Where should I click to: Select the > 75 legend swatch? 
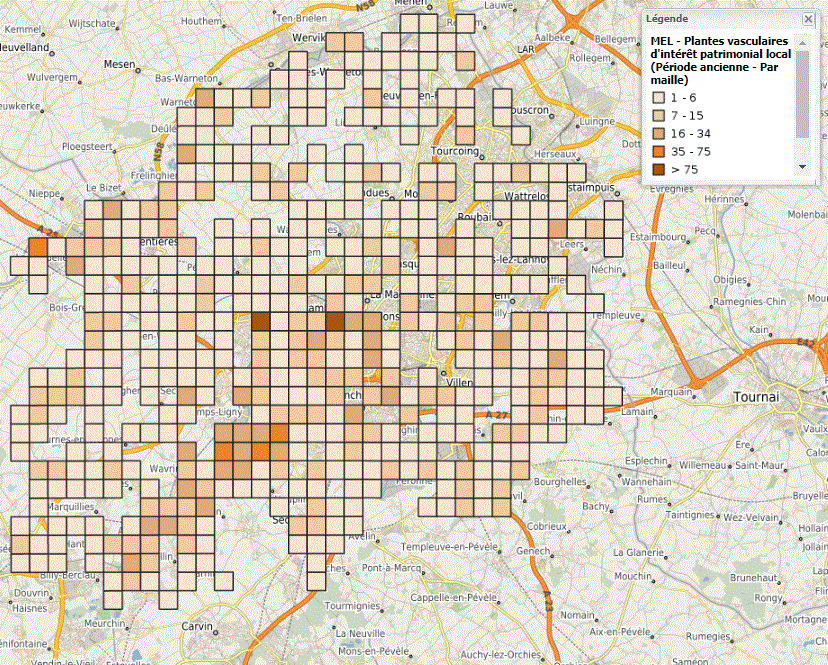click(658, 170)
